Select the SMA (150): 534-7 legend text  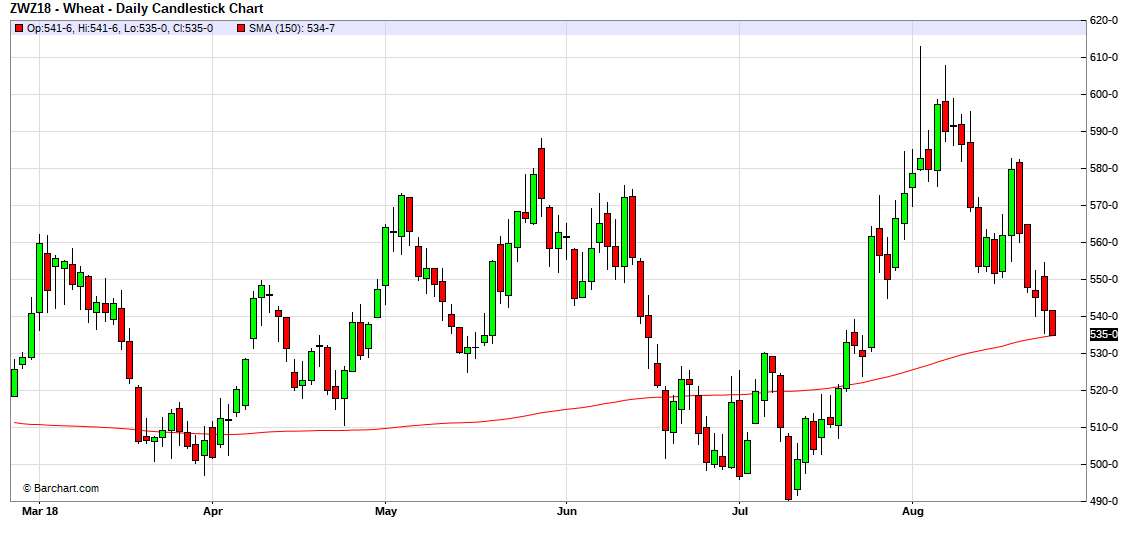(291, 28)
